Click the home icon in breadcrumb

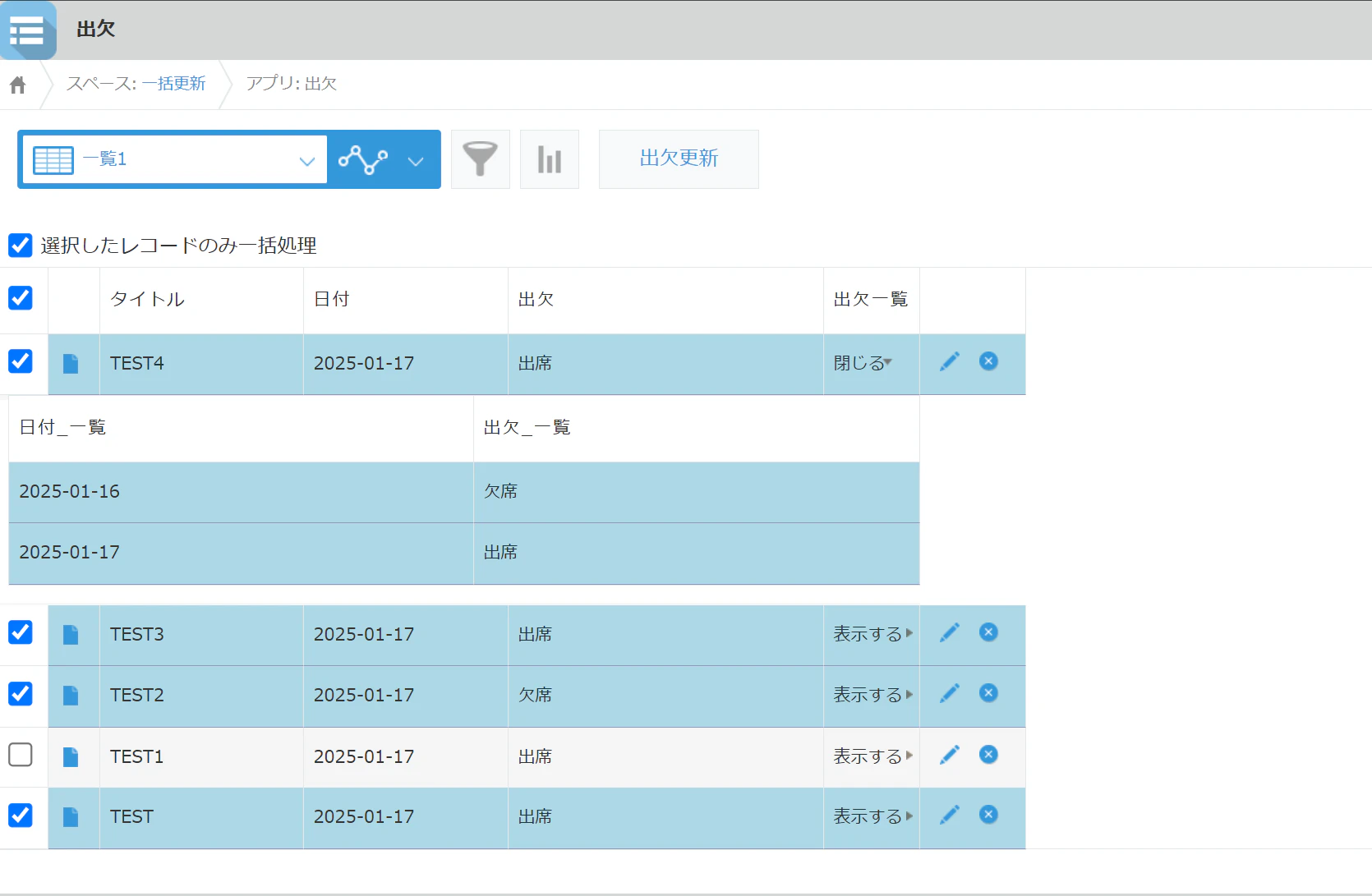coord(18,85)
